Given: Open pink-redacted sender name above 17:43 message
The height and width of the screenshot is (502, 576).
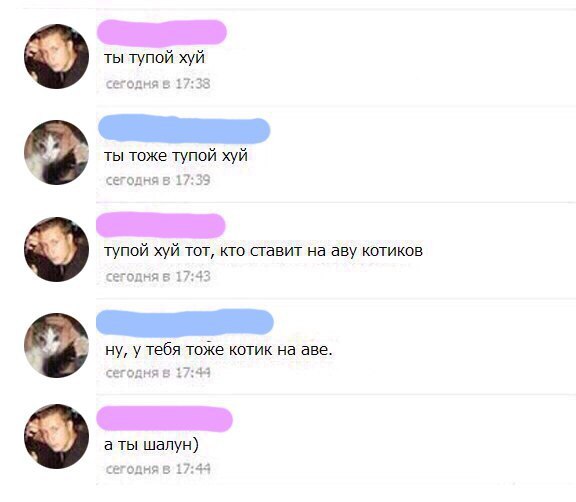Looking at the screenshot, I should pos(161,225).
